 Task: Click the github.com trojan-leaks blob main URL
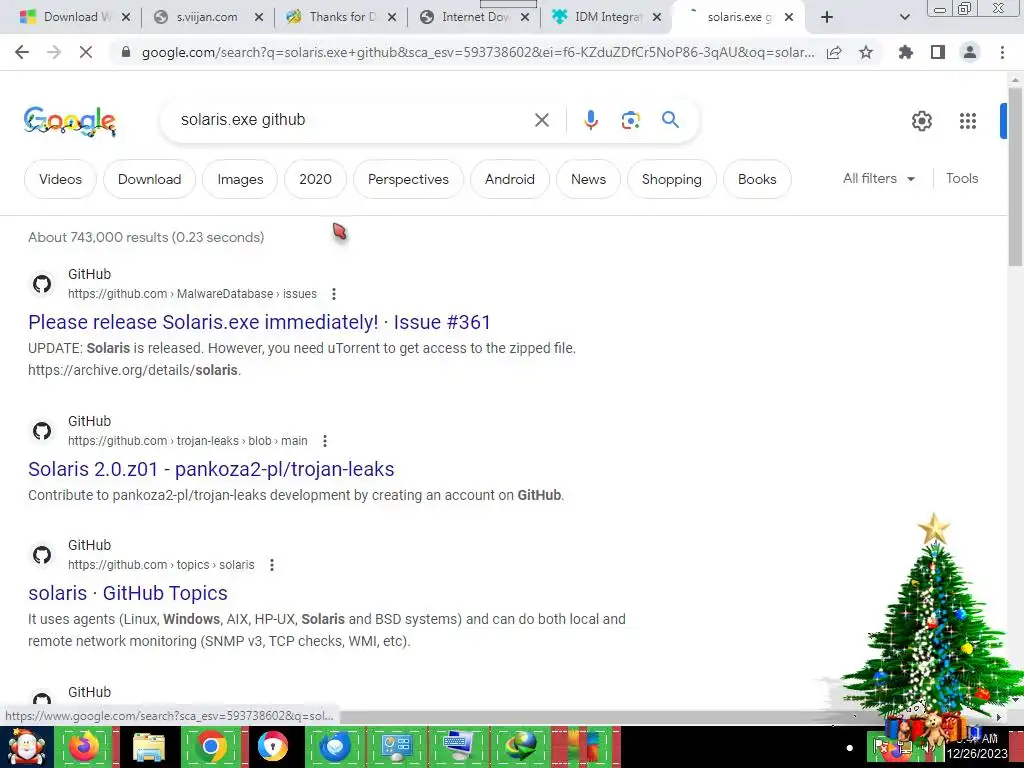click(187, 441)
